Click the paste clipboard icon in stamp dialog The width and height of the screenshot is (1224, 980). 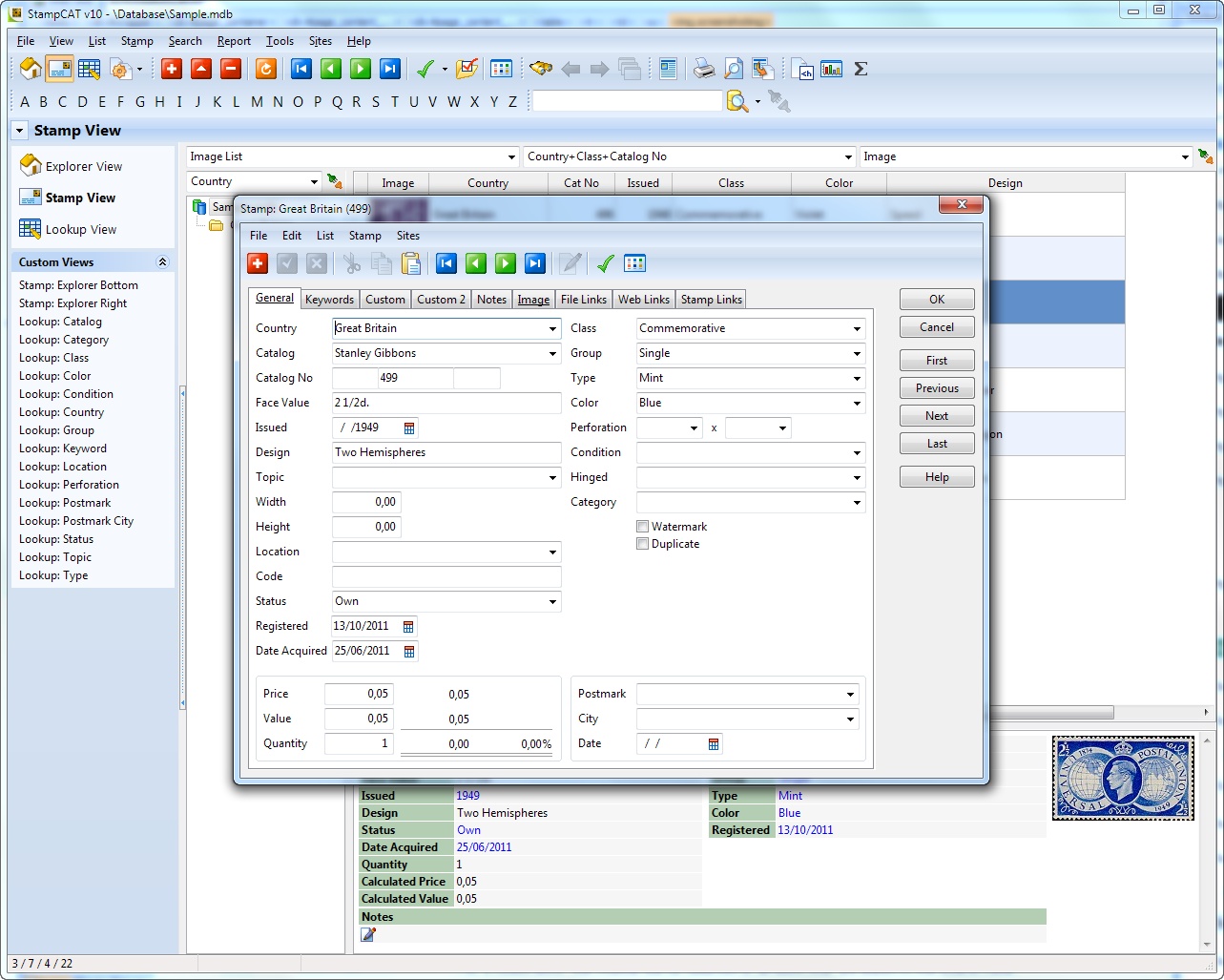click(x=410, y=263)
